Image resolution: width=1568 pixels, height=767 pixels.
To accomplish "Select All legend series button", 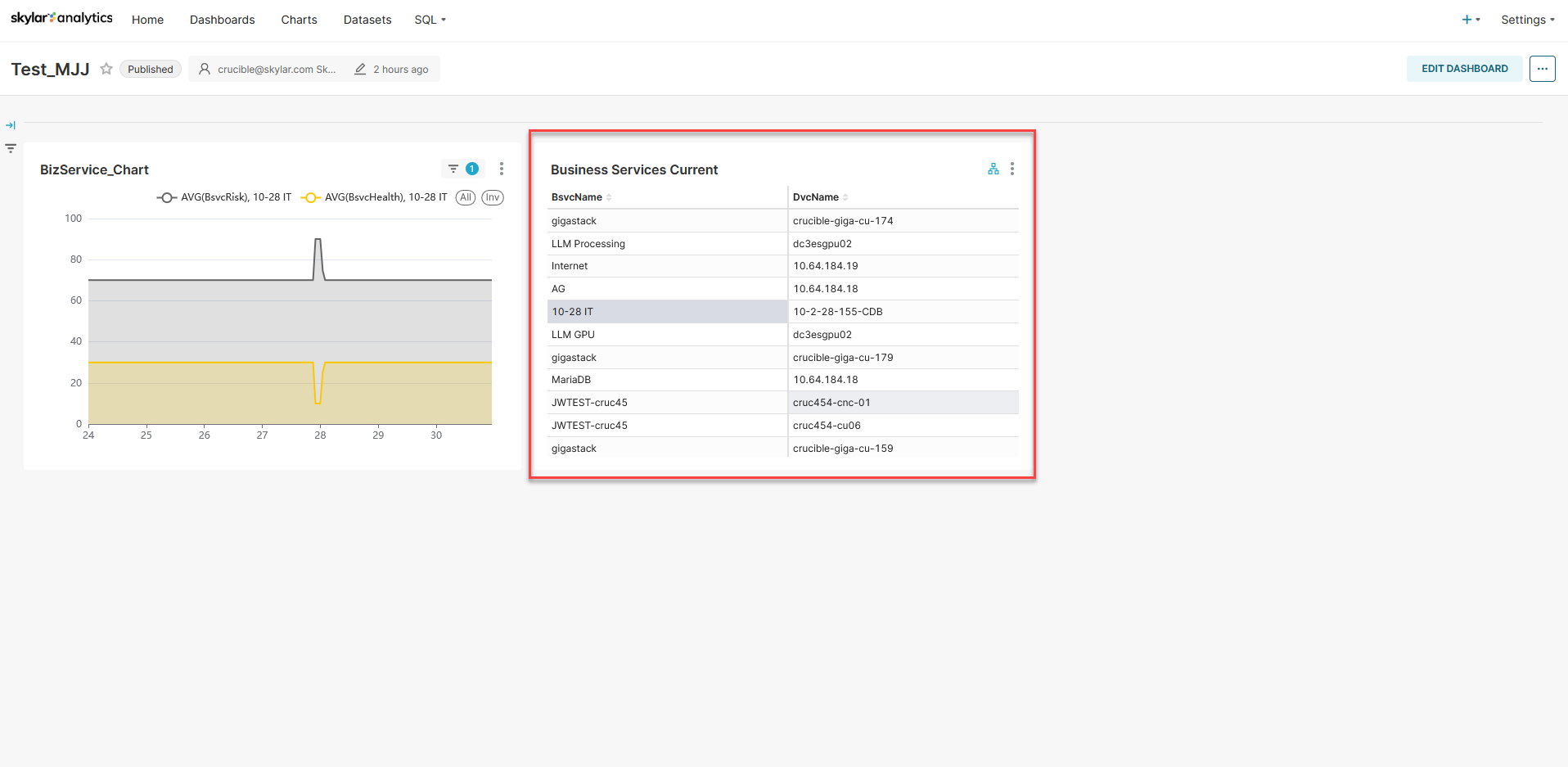I will (x=466, y=197).
